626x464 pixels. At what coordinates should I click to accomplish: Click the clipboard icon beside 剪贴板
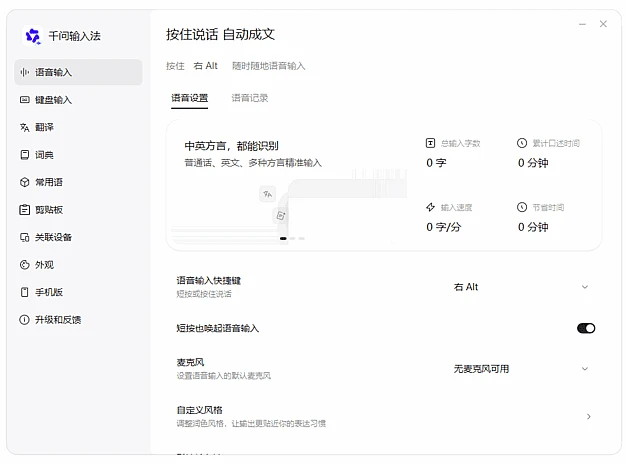pos(25,210)
